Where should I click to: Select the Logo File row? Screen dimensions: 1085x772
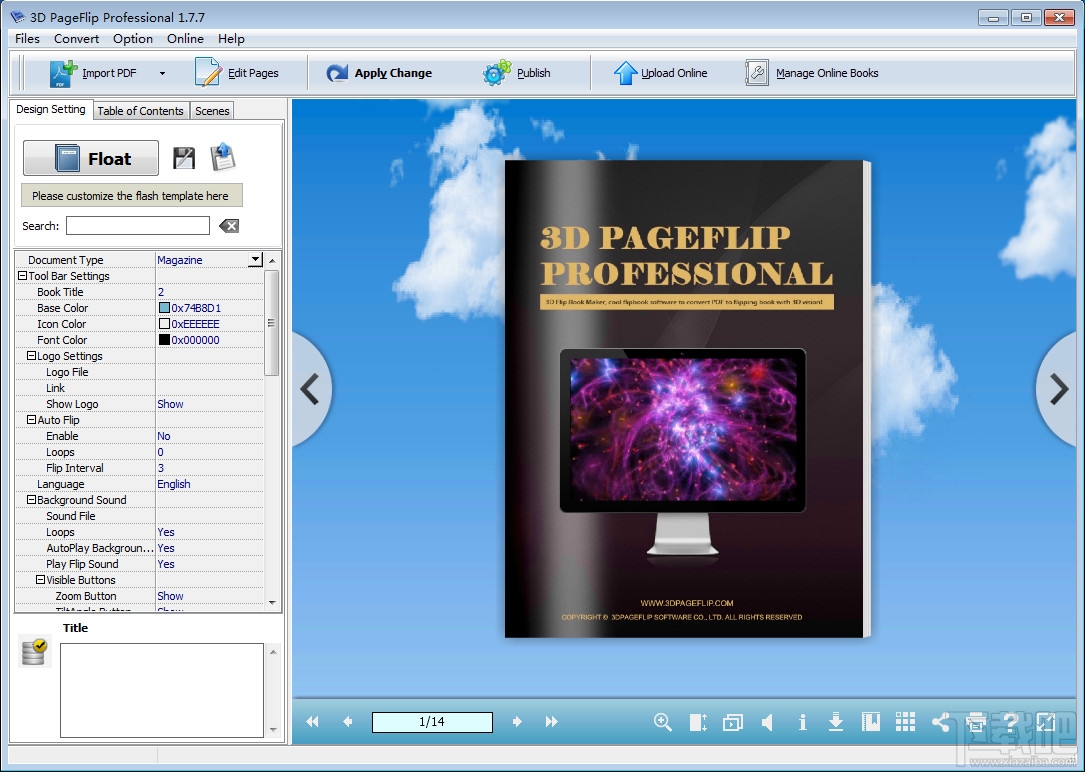139,372
